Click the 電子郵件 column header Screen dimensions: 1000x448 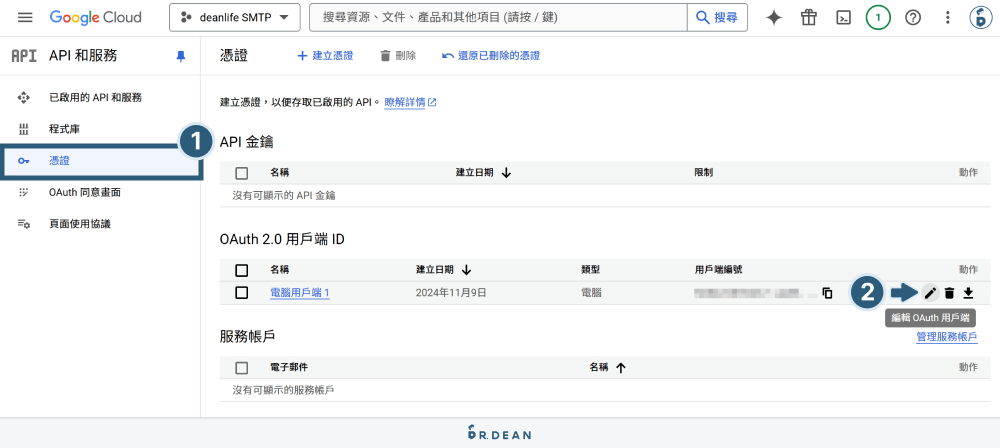290,368
